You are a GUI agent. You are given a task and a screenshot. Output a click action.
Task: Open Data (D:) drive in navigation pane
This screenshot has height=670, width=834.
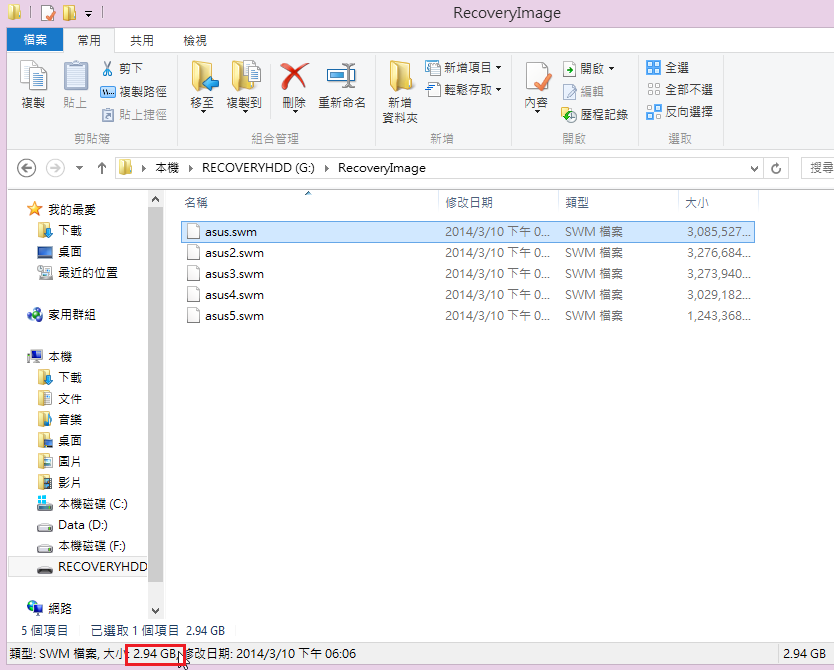click(x=82, y=525)
